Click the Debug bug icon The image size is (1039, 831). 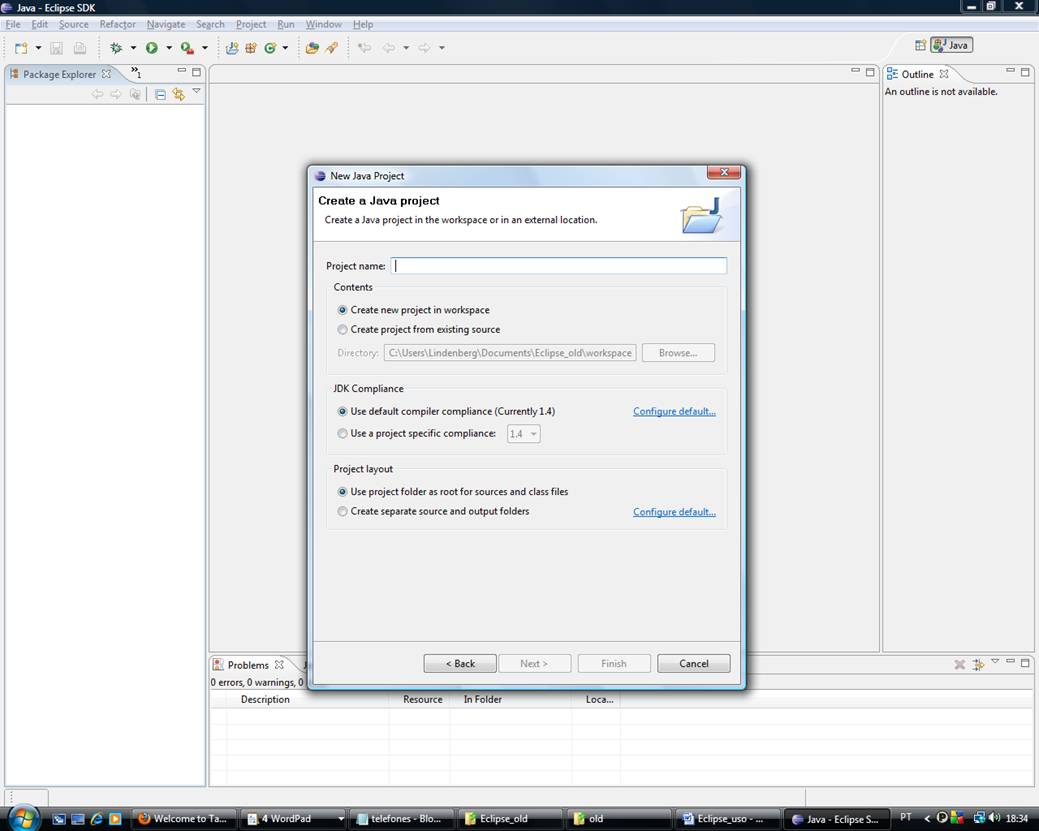coord(116,48)
